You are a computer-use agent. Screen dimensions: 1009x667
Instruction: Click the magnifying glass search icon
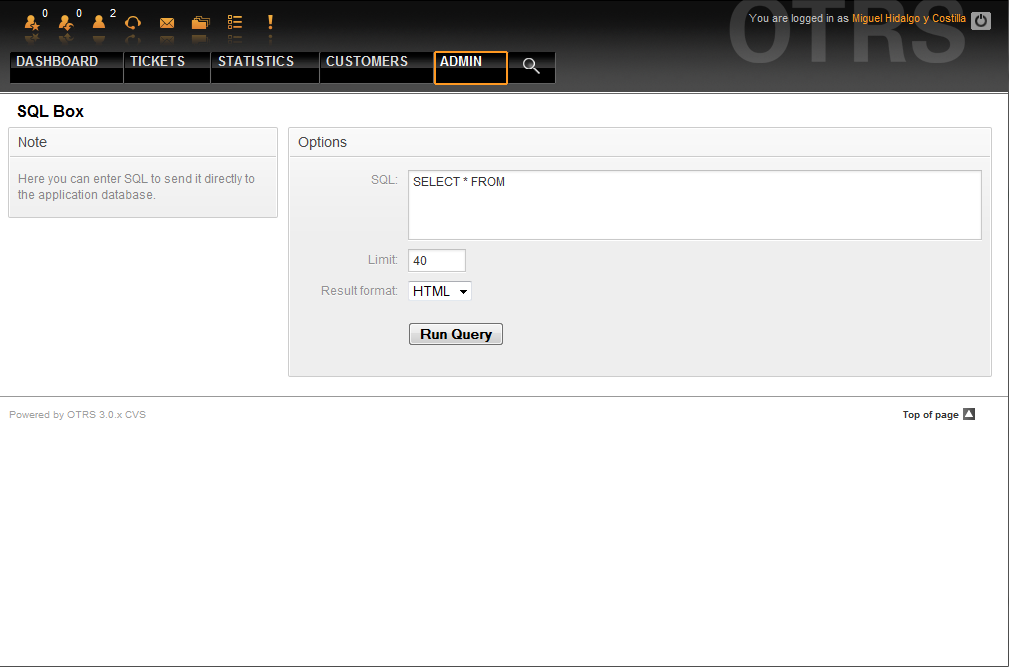click(531, 66)
